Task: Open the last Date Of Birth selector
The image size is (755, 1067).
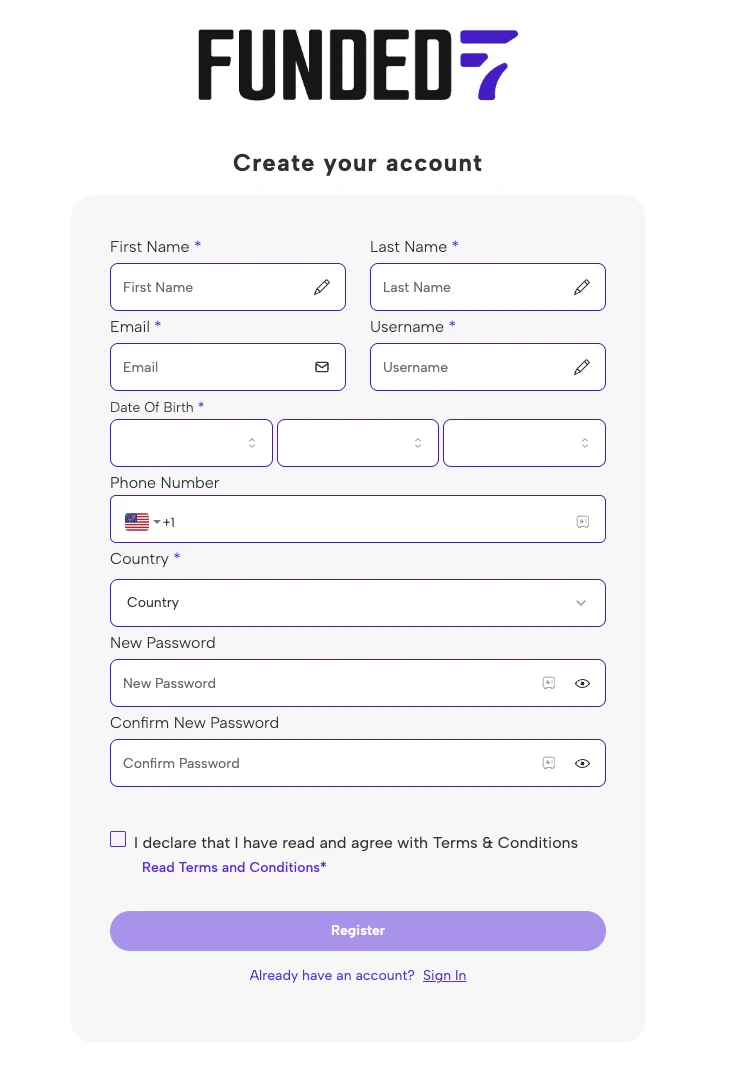Action: click(524, 443)
